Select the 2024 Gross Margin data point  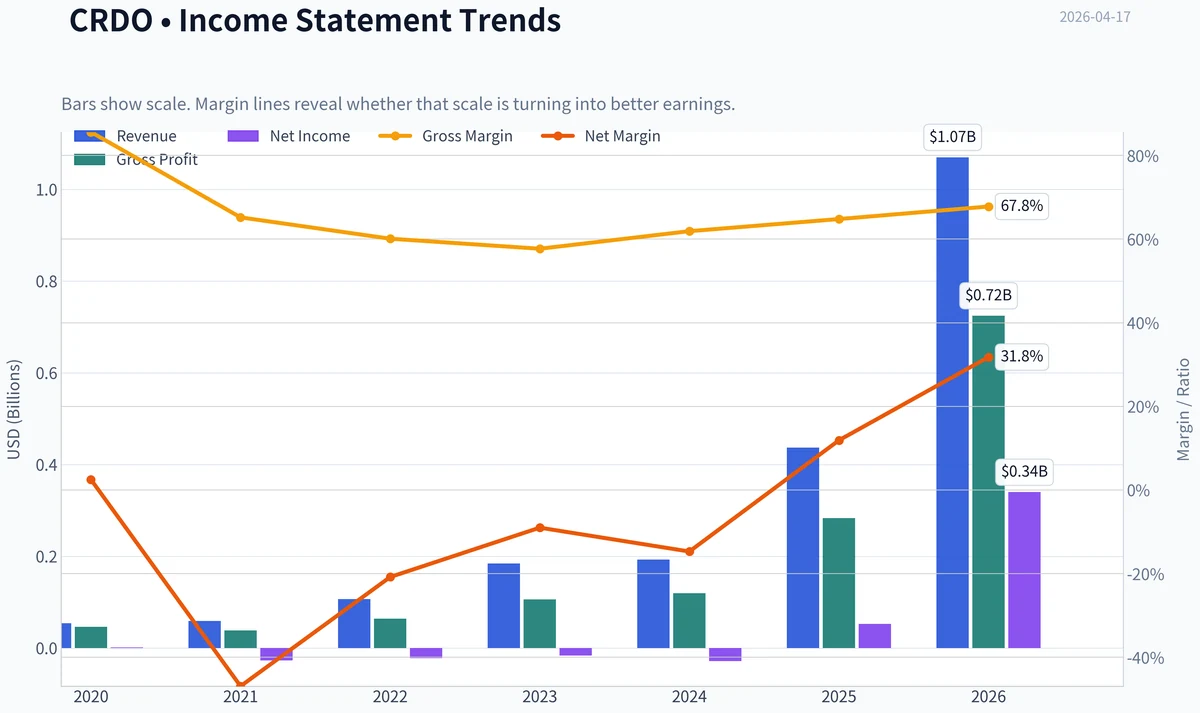(x=689, y=231)
